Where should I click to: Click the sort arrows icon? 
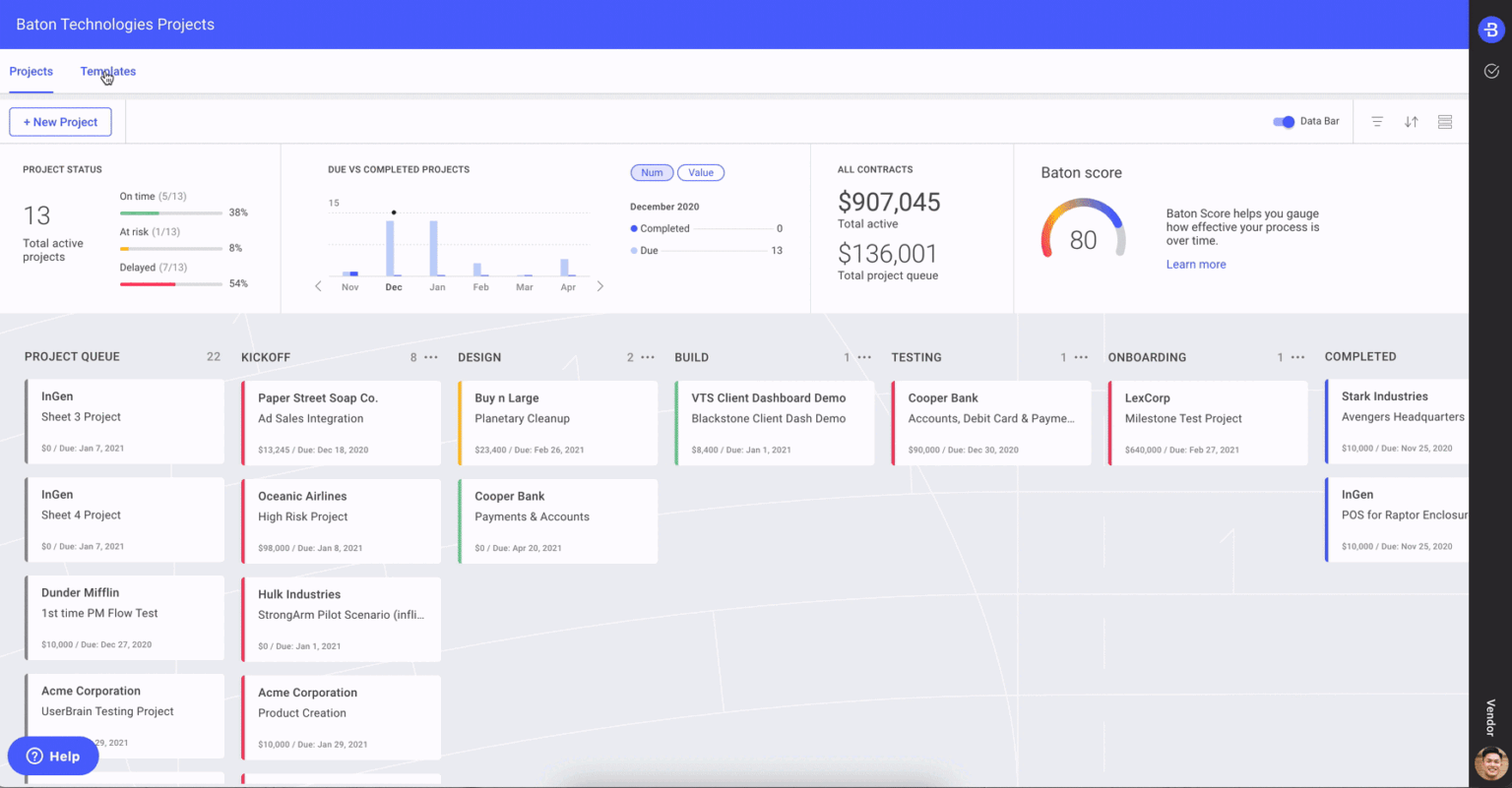click(x=1411, y=122)
